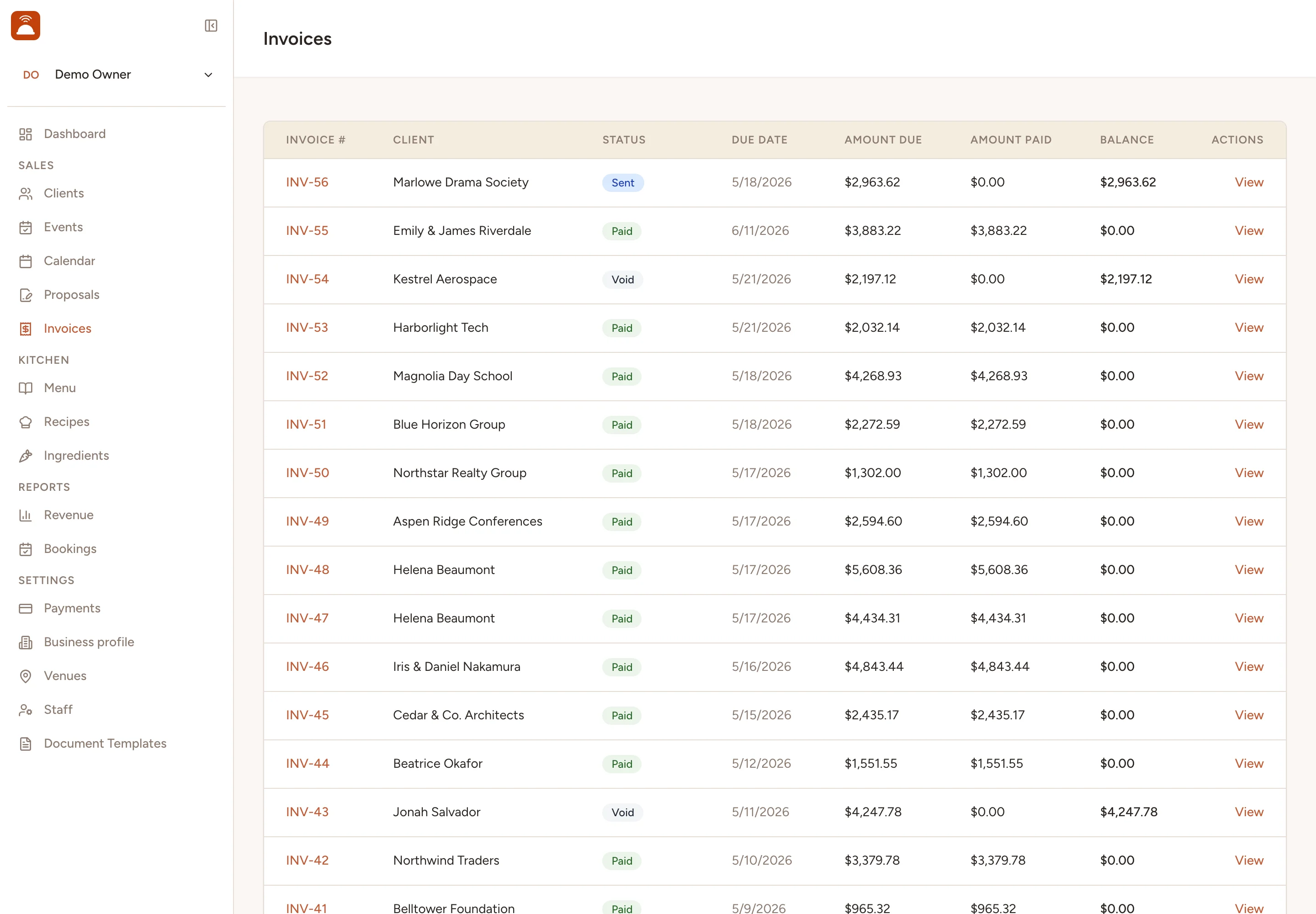The image size is (1316, 914).
Task: Click the Document Templates file icon
Action: pos(26,744)
